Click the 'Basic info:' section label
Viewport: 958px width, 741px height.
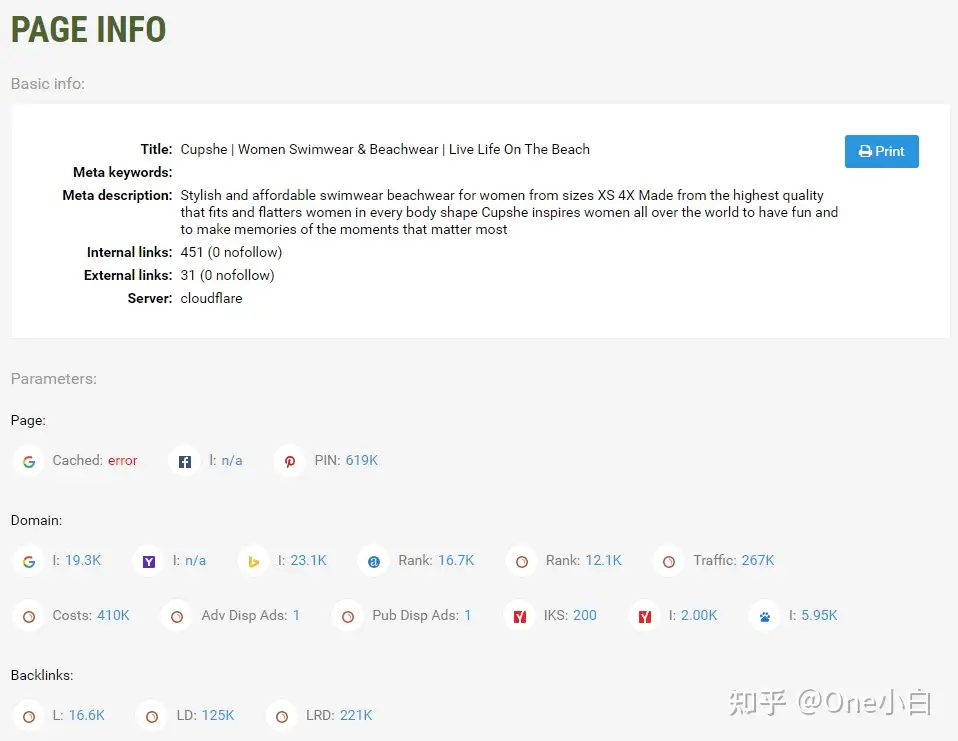(x=48, y=84)
